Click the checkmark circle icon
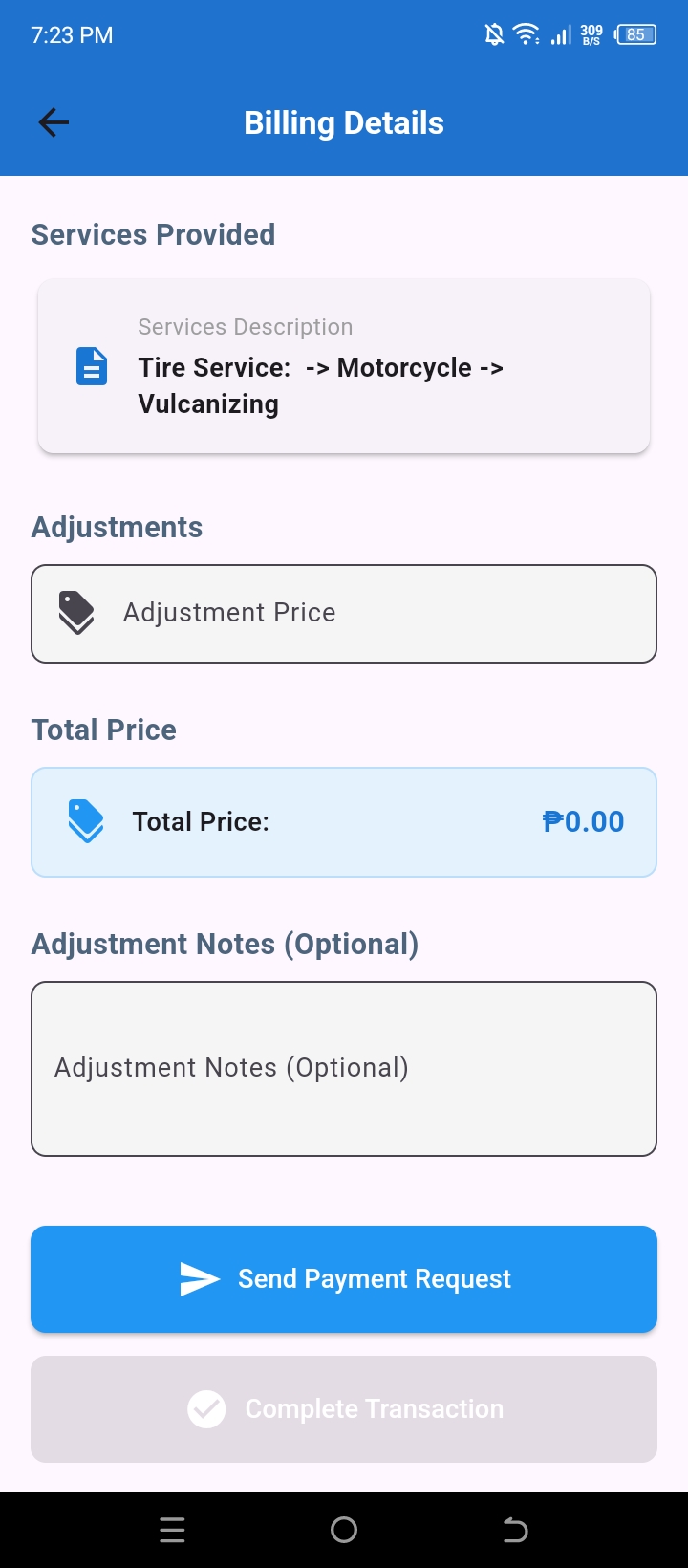The height and width of the screenshot is (1568, 688). [x=206, y=1409]
